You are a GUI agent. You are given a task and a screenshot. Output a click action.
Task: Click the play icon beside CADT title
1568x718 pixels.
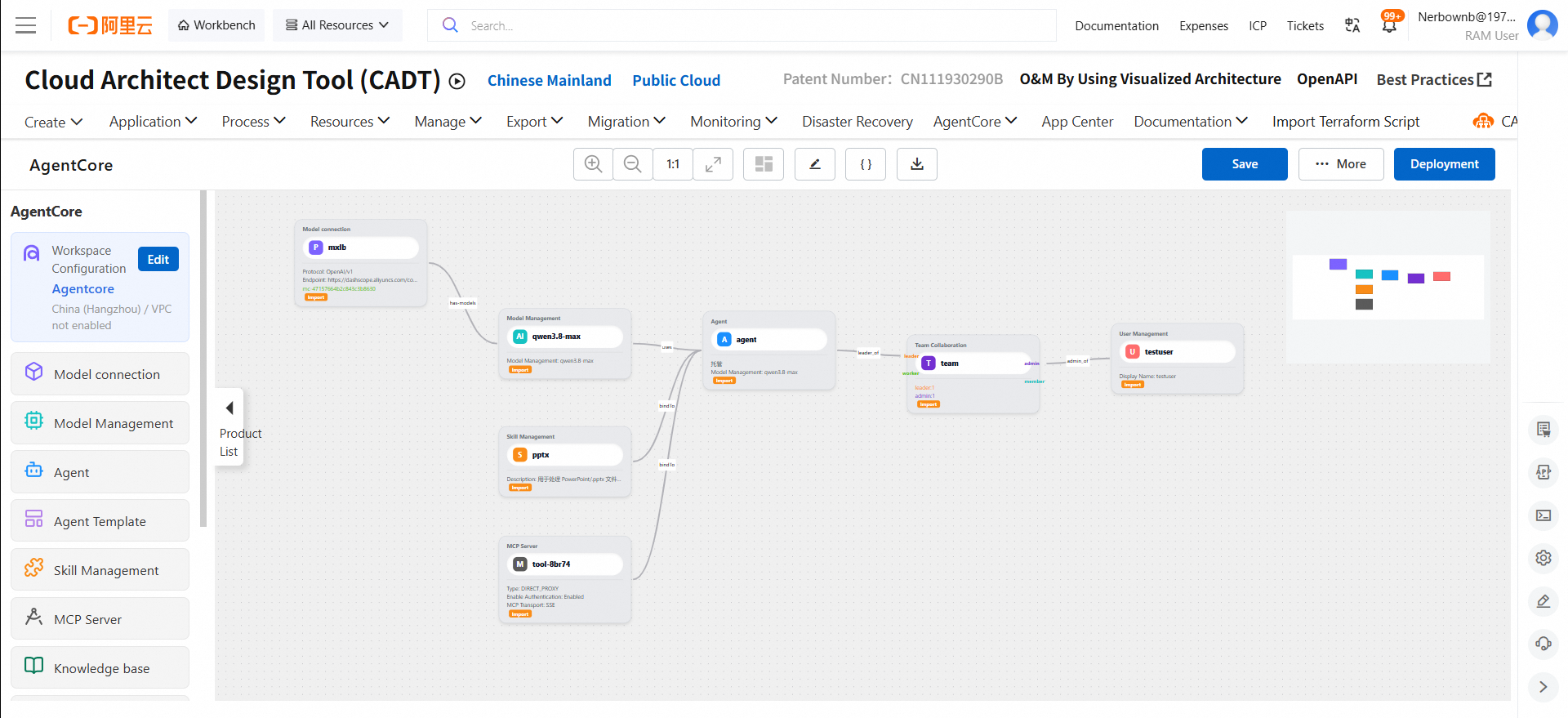click(x=457, y=81)
